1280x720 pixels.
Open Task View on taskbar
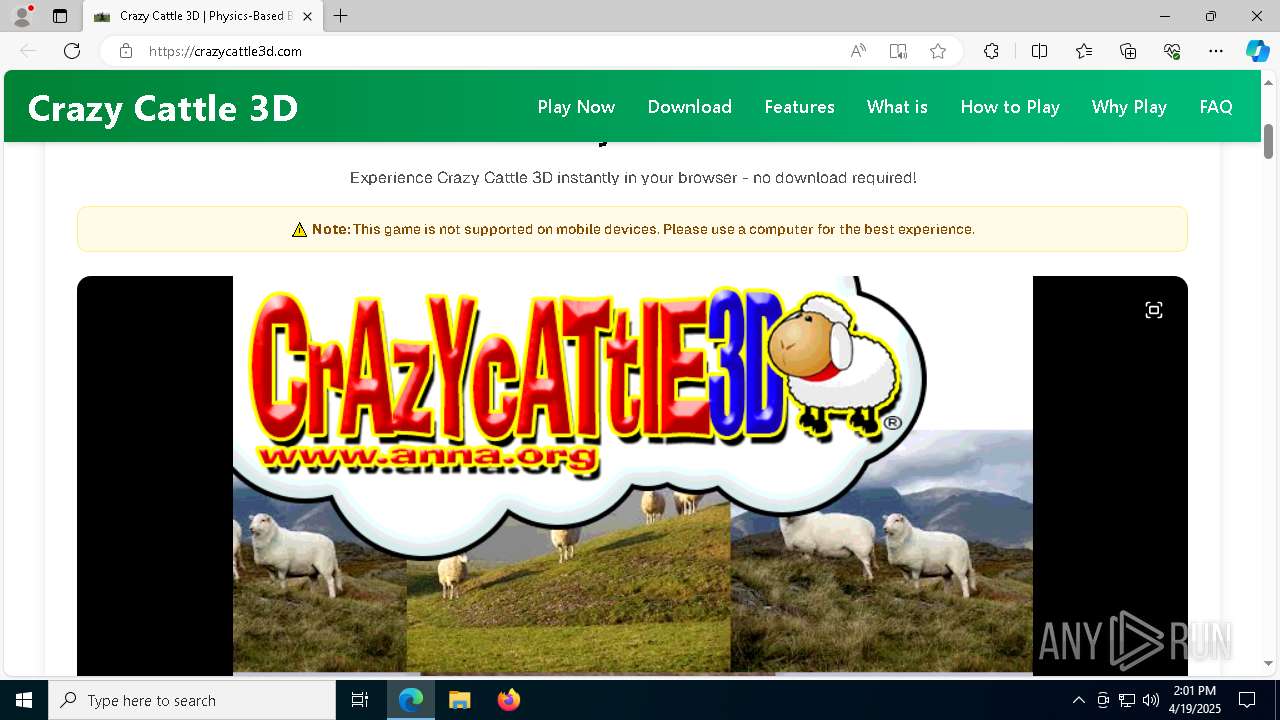pyautogui.click(x=360, y=700)
